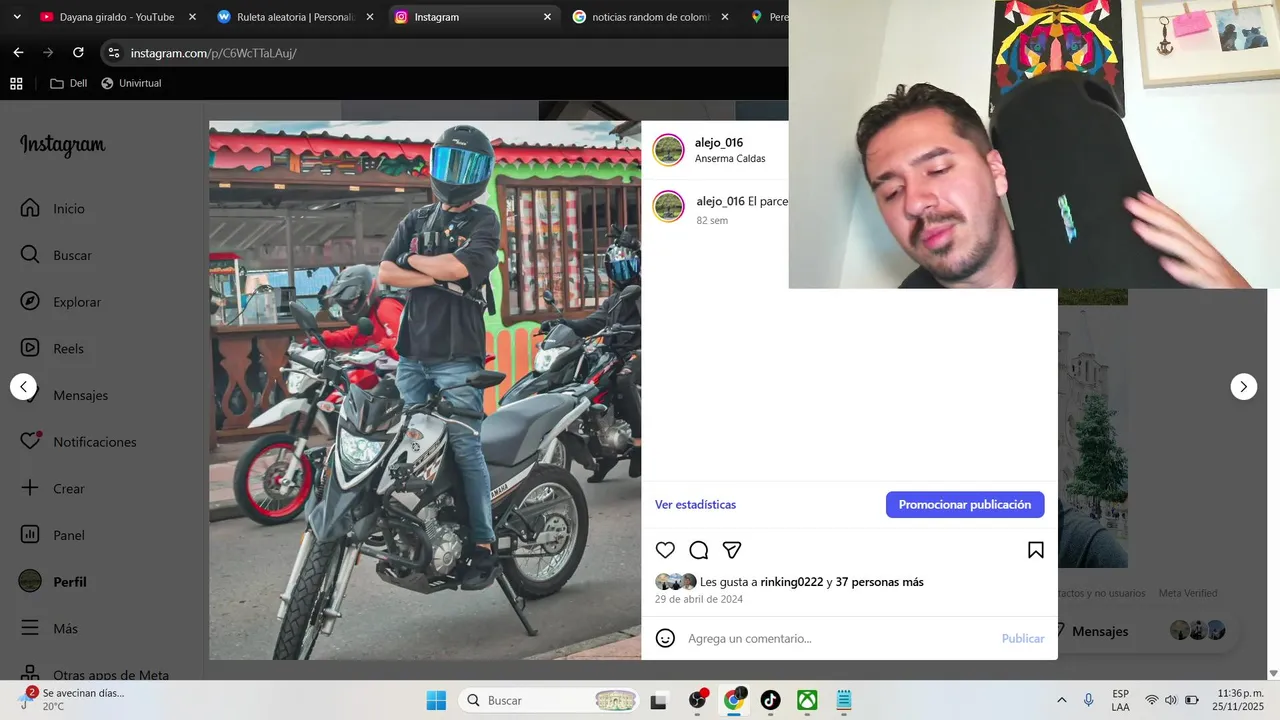Click the taskbar Buscar search box
This screenshot has height=720, width=1280.
(x=549, y=700)
